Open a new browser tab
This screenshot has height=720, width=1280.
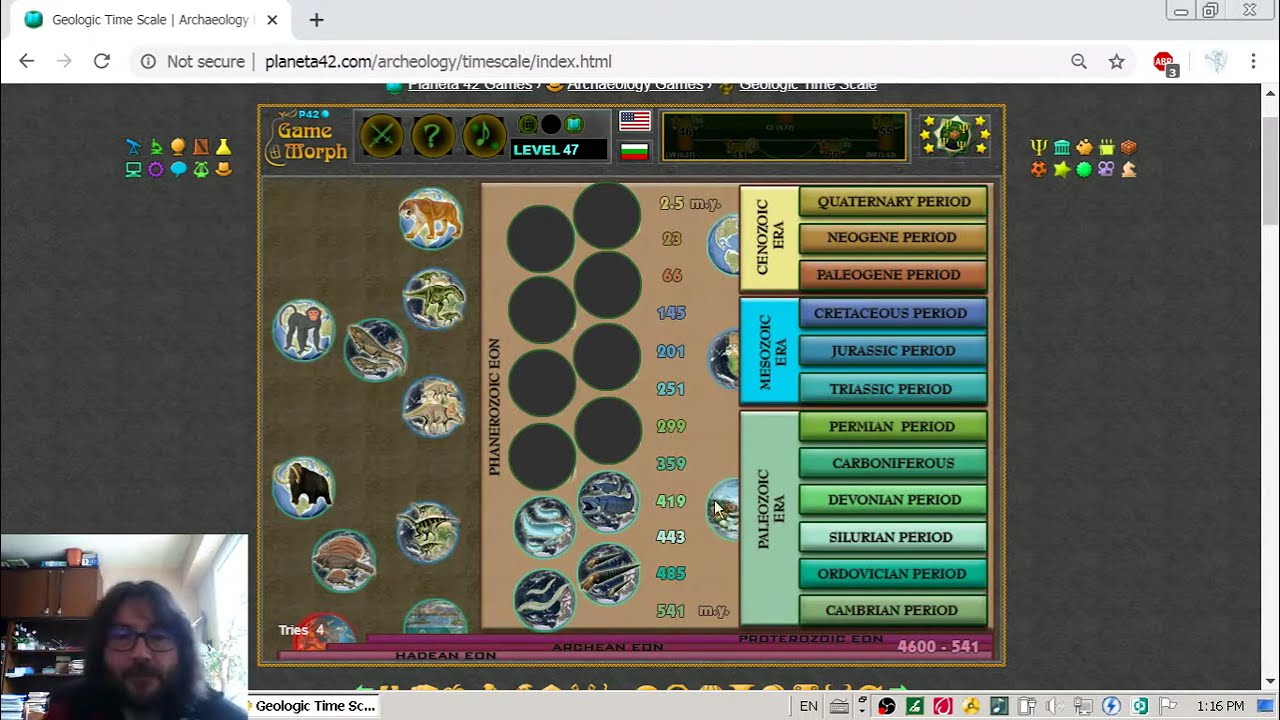point(316,20)
